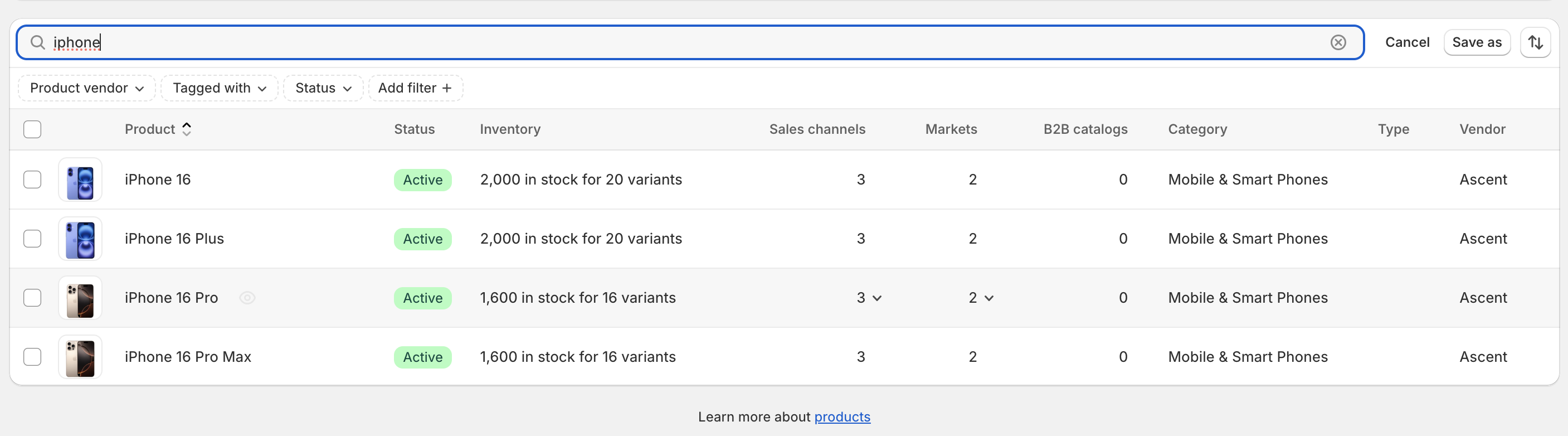
Task: Follow the products help link
Action: (842, 417)
